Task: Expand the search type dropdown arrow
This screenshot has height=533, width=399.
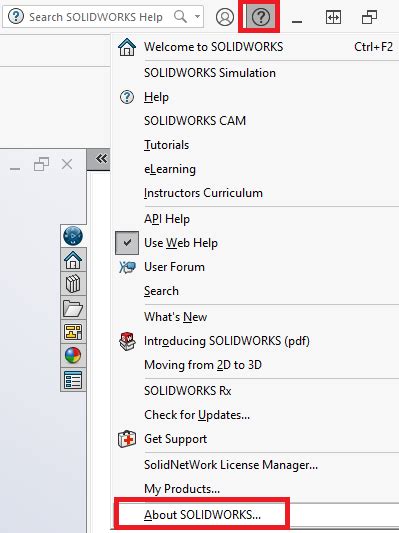Action: click(x=197, y=16)
